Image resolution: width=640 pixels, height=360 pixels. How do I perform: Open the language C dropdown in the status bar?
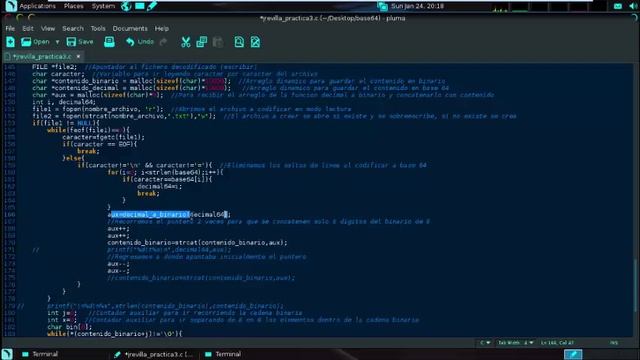[x=485, y=343]
